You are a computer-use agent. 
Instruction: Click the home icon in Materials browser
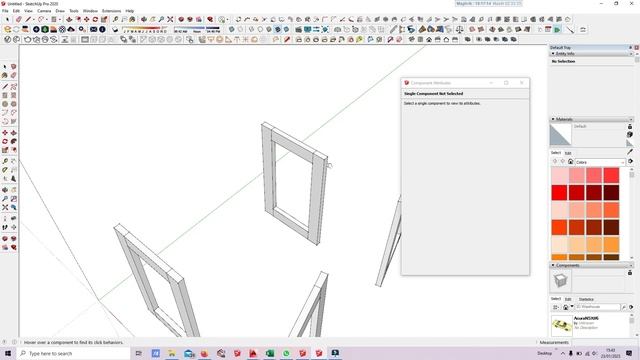pos(571,162)
